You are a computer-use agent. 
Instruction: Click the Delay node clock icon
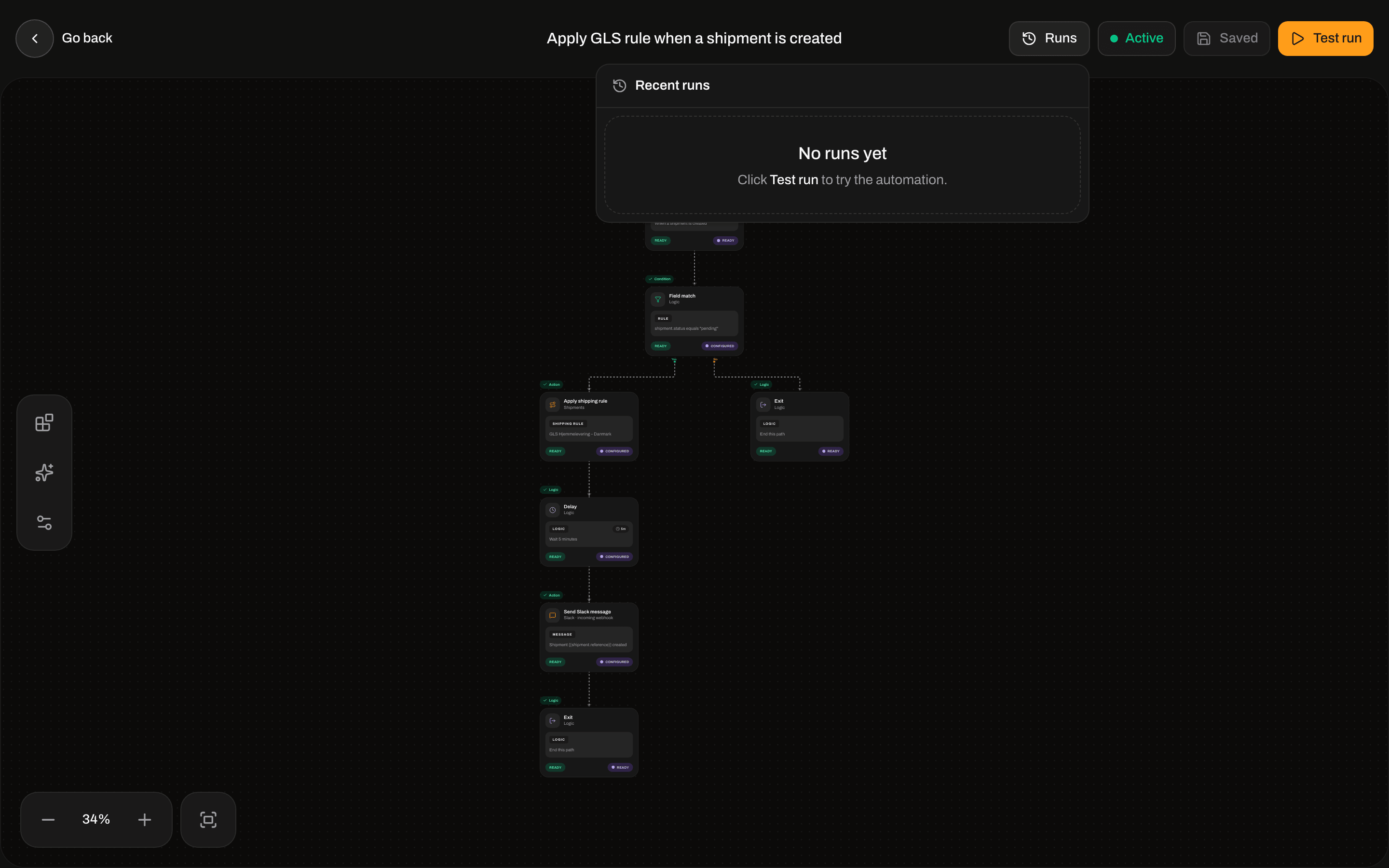coord(553,510)
